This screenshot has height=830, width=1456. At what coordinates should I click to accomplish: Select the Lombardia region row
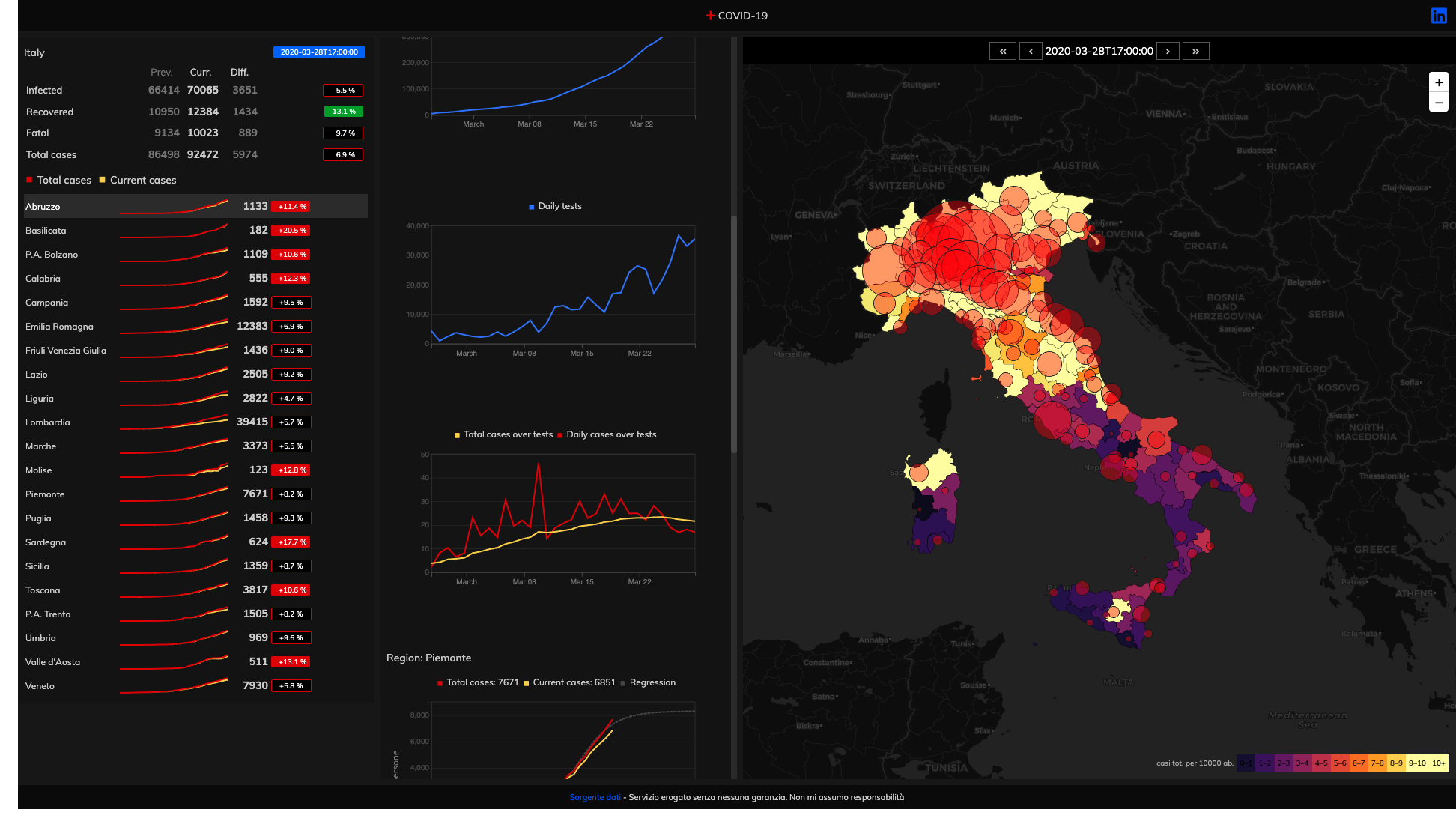click(48, 422)
